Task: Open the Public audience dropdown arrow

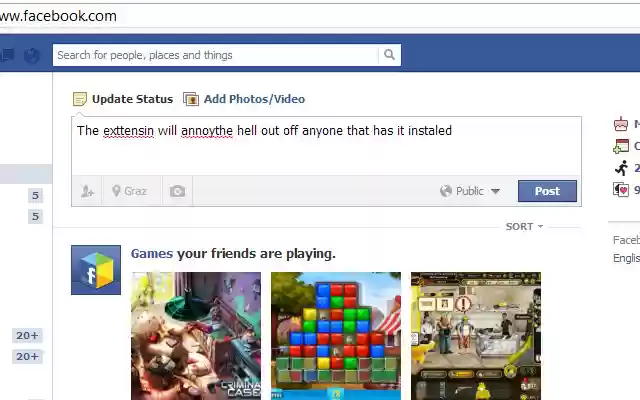Action: coord(496,191)
